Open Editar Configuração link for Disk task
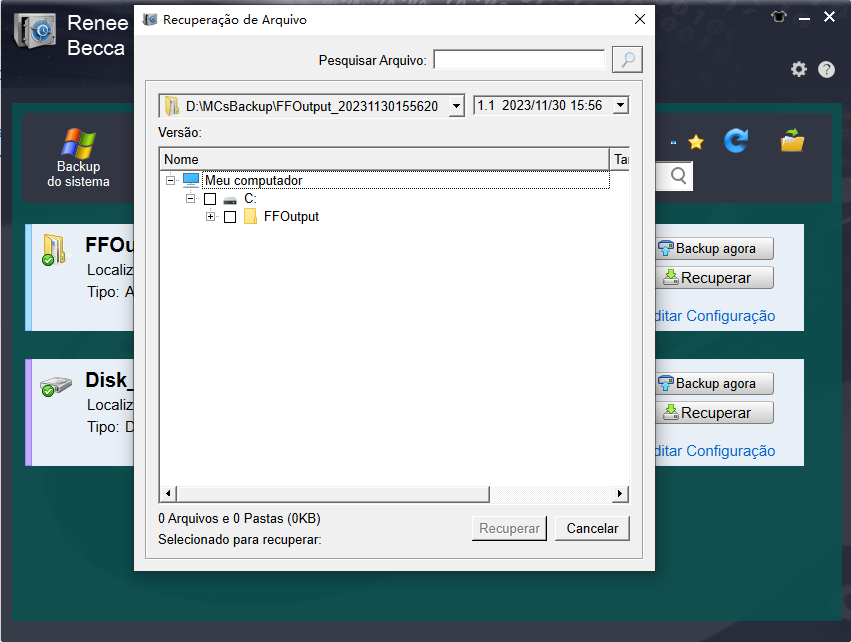Screen dimensions: 851x642 coord(715,451)
